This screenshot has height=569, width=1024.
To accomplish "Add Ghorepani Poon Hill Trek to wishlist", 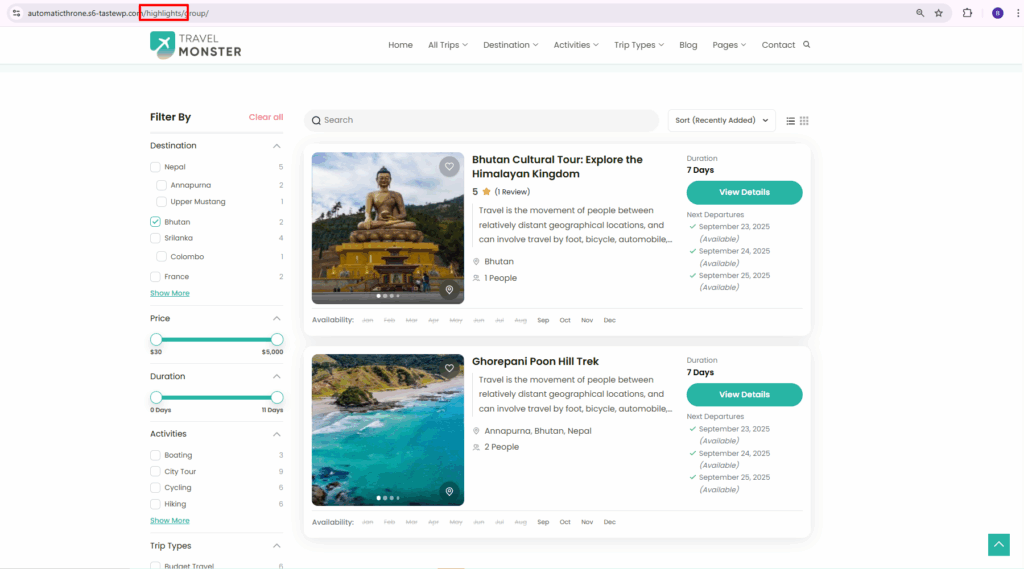I will tap(449, 368).
